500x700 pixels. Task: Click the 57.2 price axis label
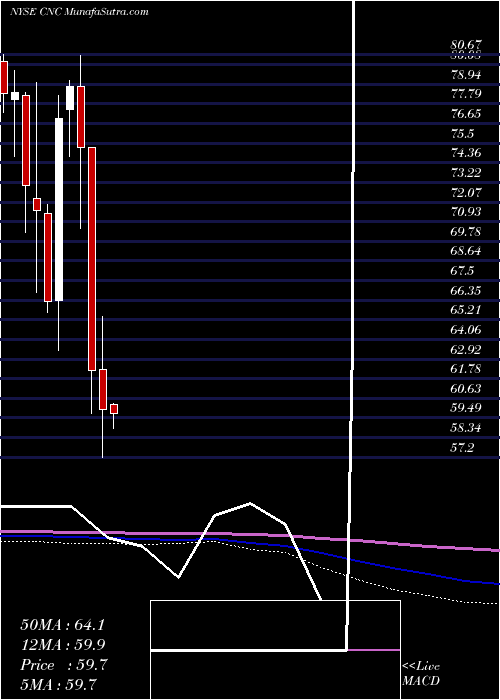(463, 448)
